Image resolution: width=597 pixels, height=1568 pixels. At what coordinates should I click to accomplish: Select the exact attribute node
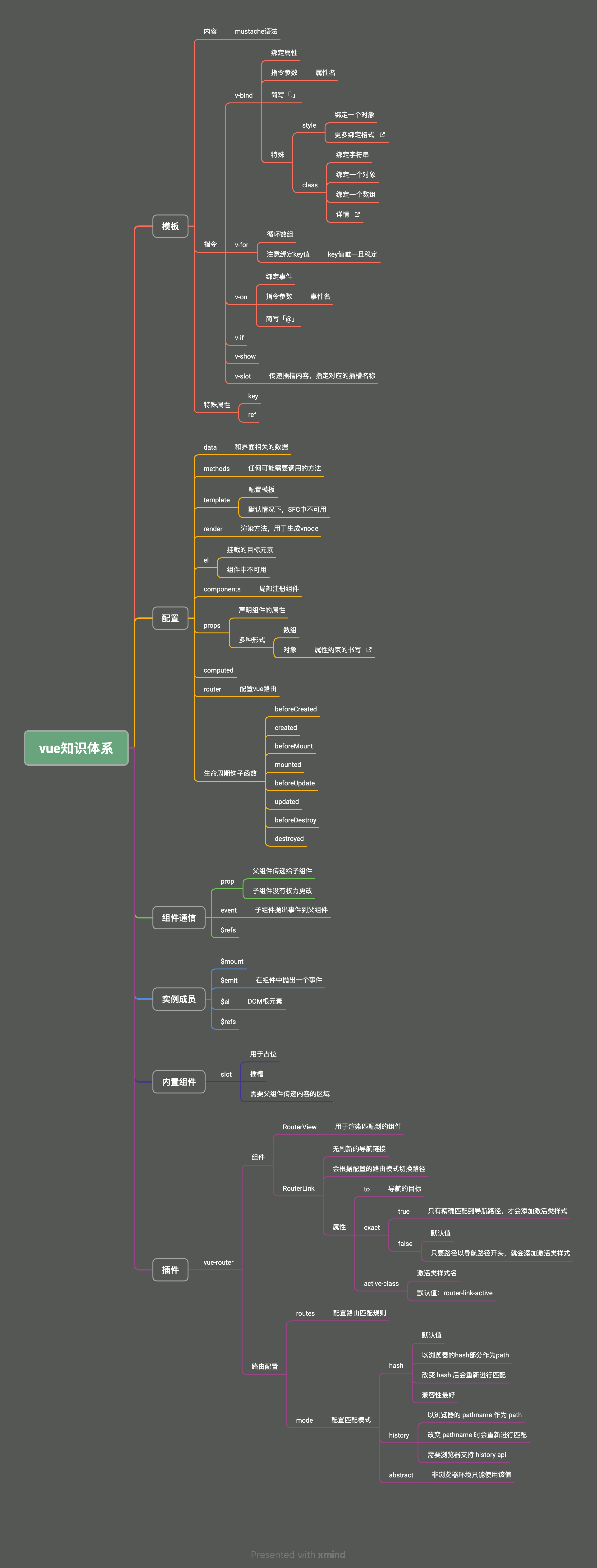(x=372, y=1228)
